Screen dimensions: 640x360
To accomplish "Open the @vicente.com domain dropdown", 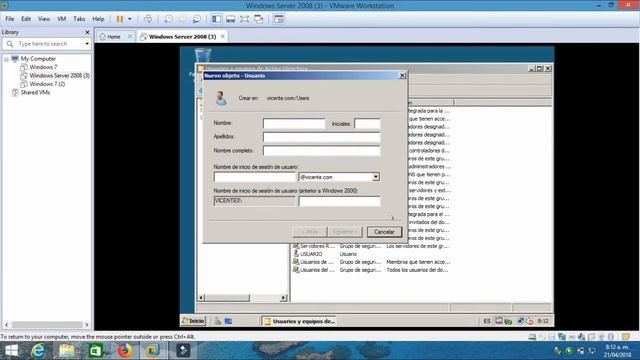I will point(376,177).
